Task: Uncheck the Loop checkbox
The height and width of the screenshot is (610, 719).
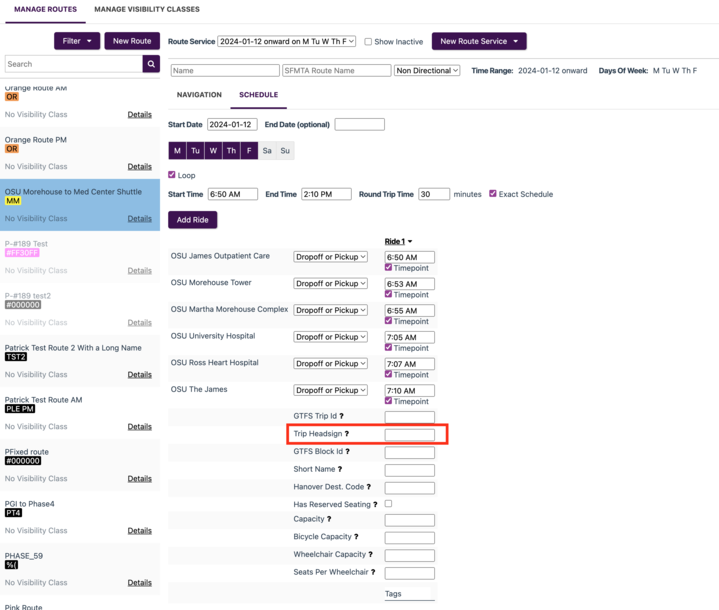Action: [172, 175]
